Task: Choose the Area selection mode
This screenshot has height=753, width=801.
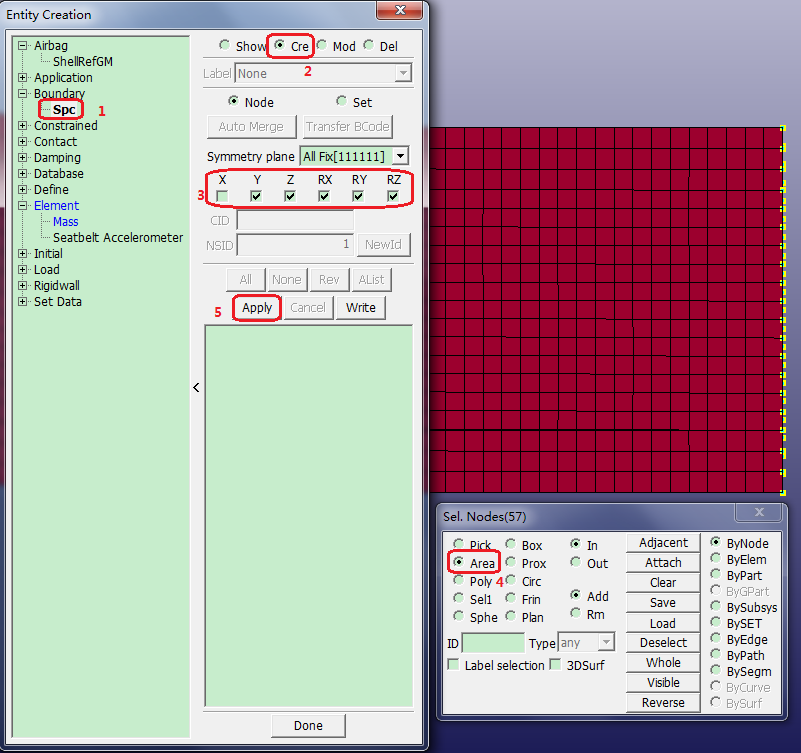Action: (x=460, y=563)
